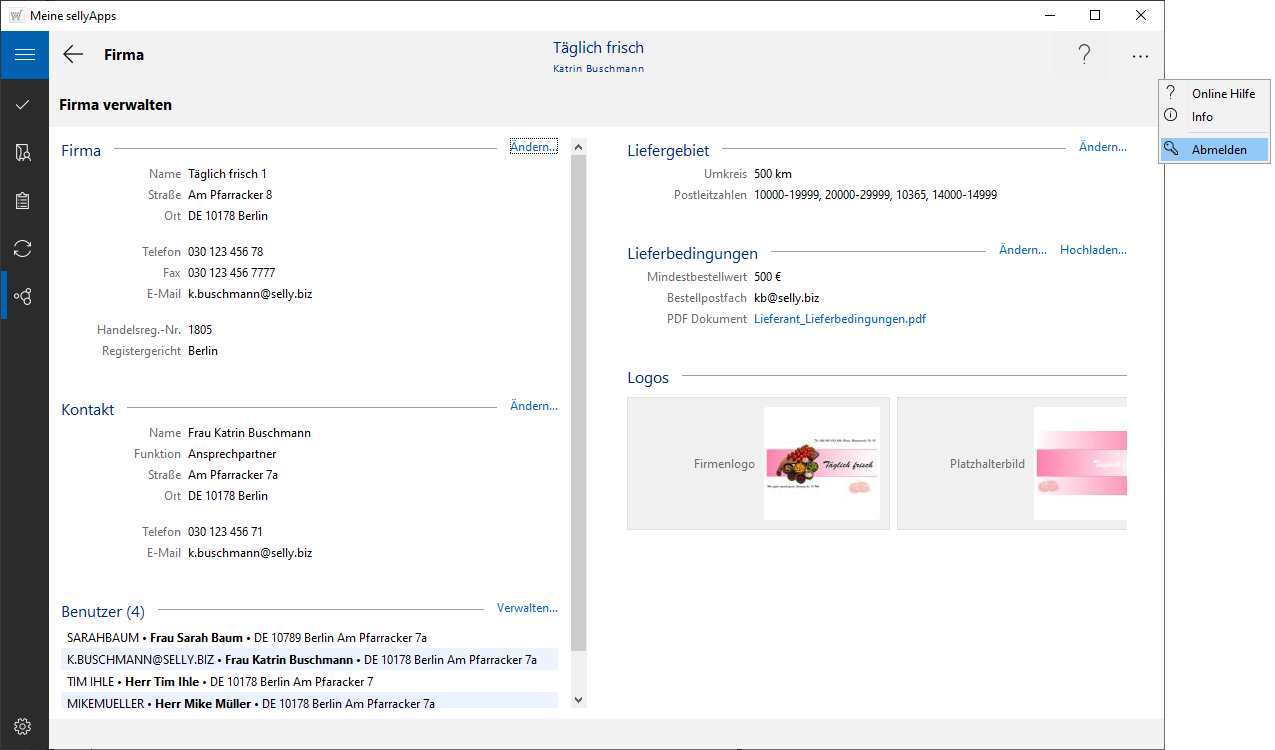Viewport: 1275px width, 750px height.
Task: Click Ändern link in Firma section
Action: 533,147
